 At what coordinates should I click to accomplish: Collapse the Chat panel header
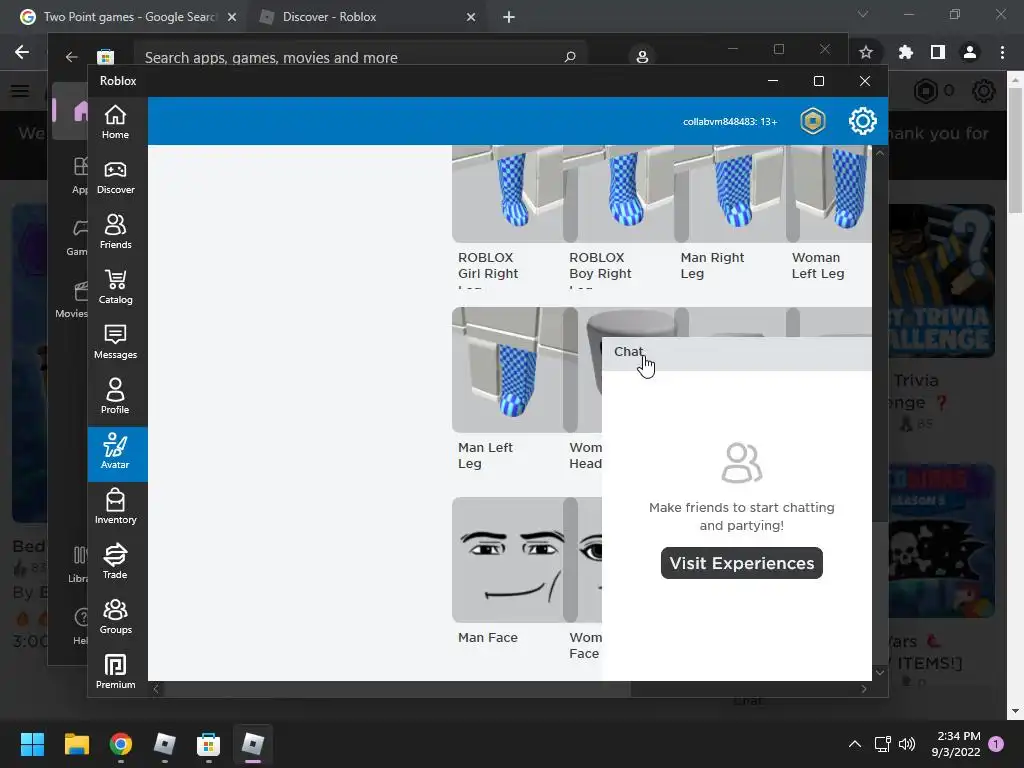[x=737, y=353]
